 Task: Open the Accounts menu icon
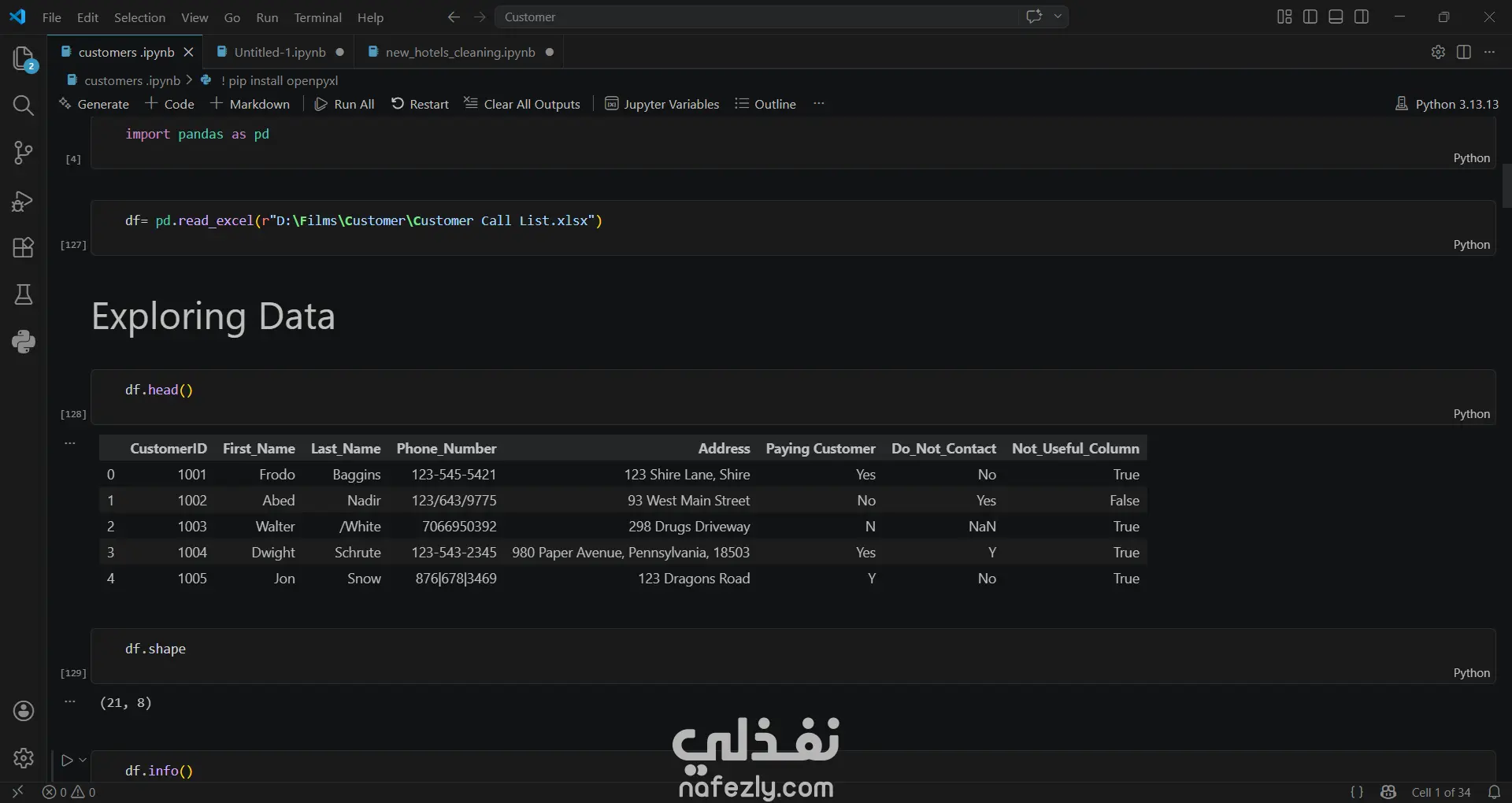(24, 711)
